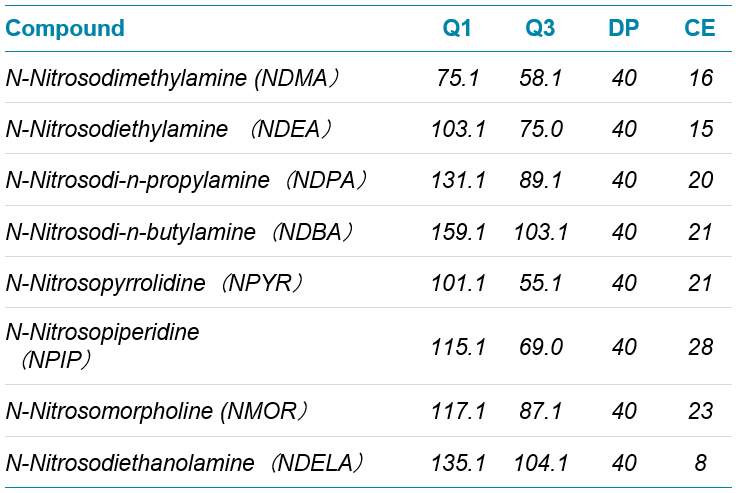738x493 pixels.
Task: Click the Compound column header
Action: (x=65, y=28)
